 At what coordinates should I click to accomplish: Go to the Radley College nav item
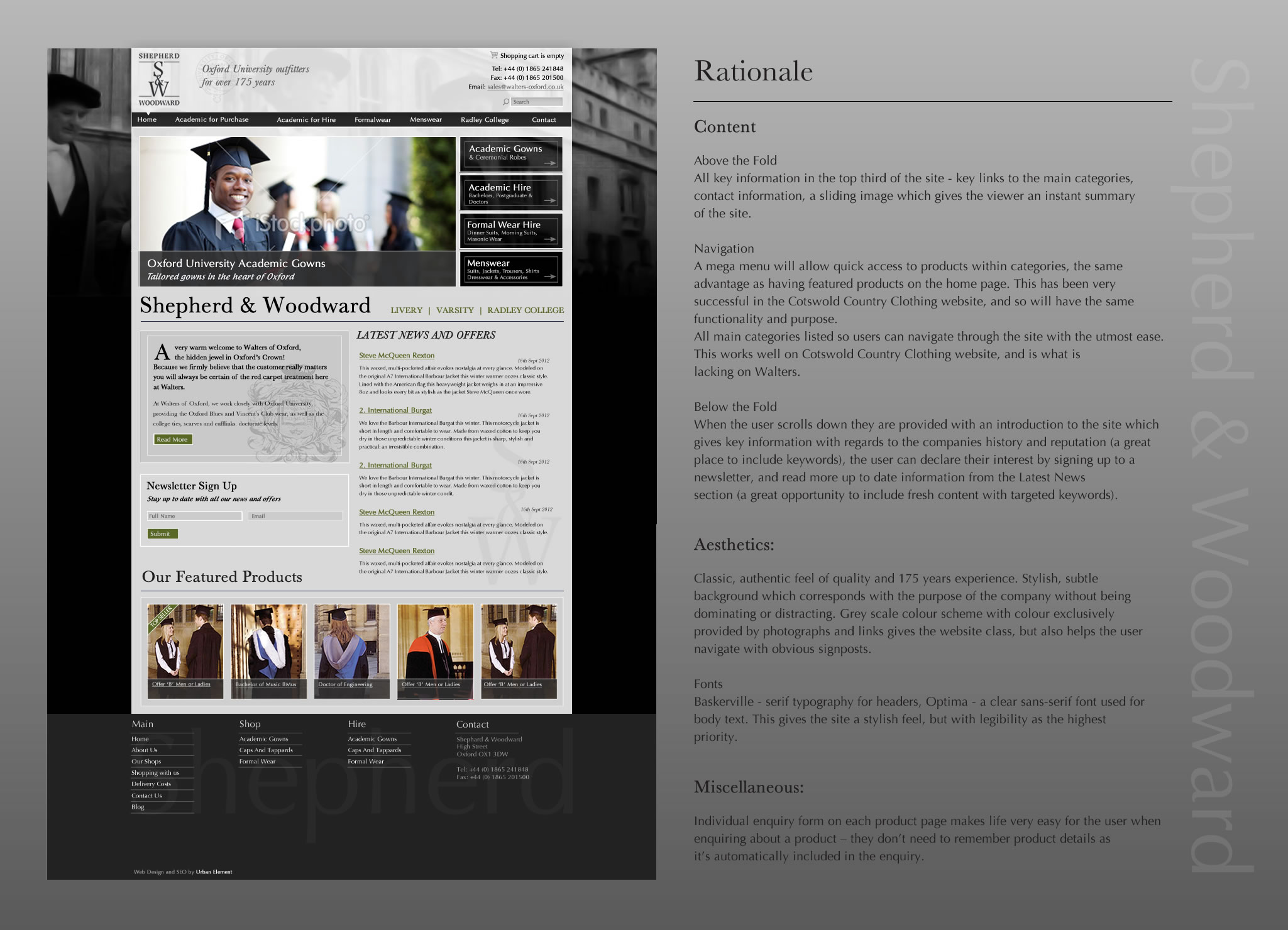485,119
